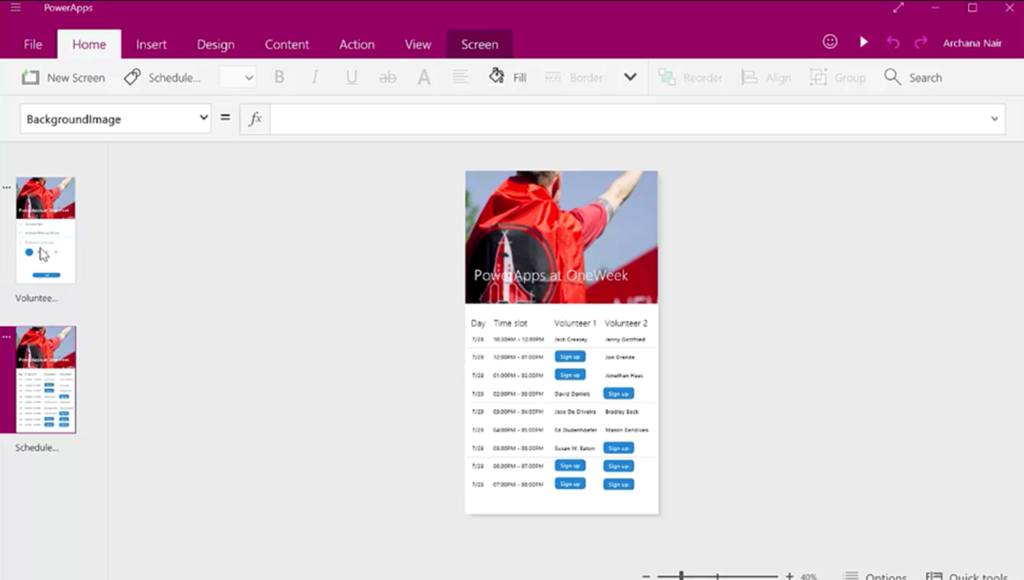The height and width of the screenshot is (580, 1024).
Task: Click the Undo arrow icon
Action: pyautogui.click(x=893, y=42)
